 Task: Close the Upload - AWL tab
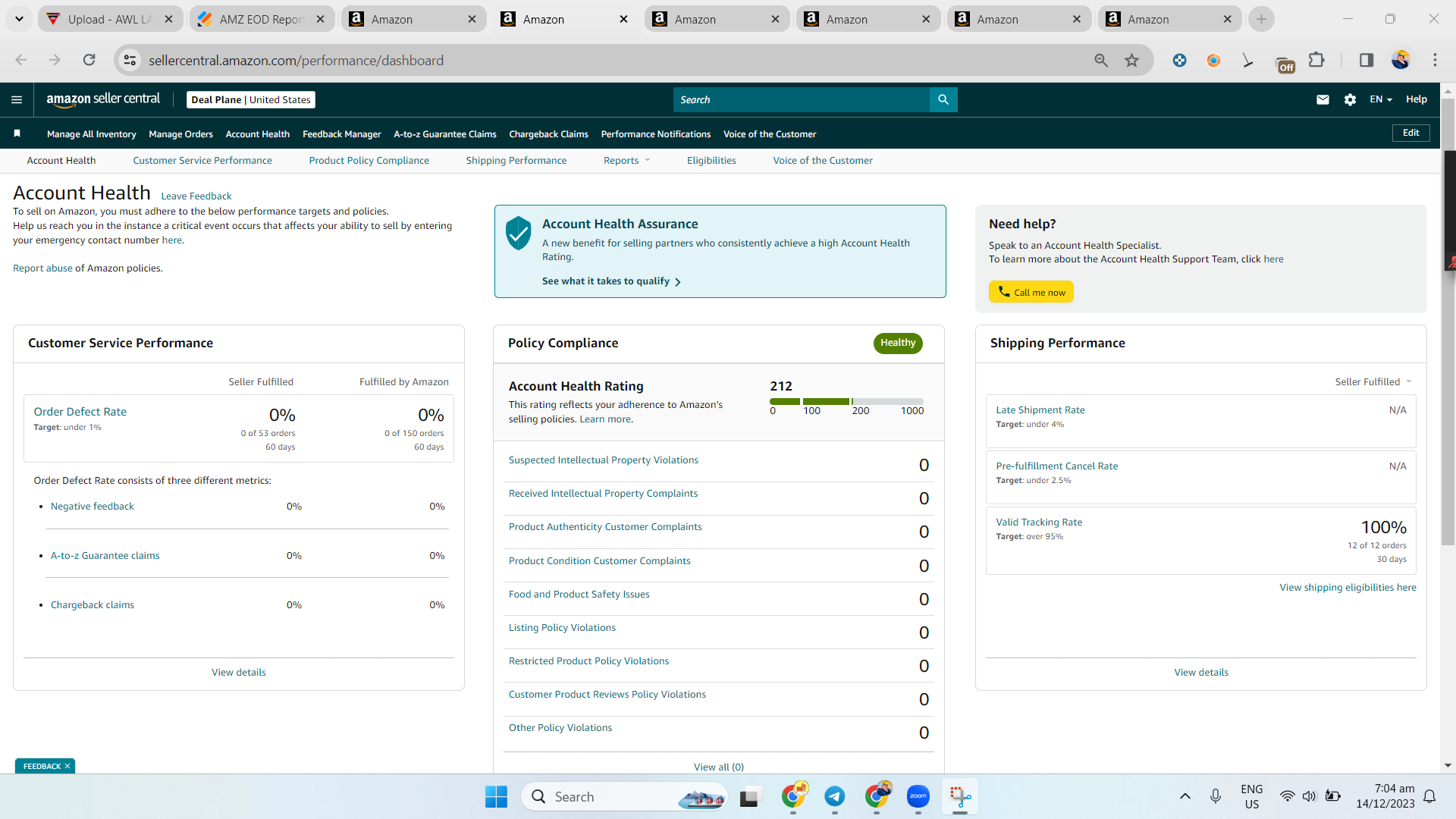pos(168,19)
